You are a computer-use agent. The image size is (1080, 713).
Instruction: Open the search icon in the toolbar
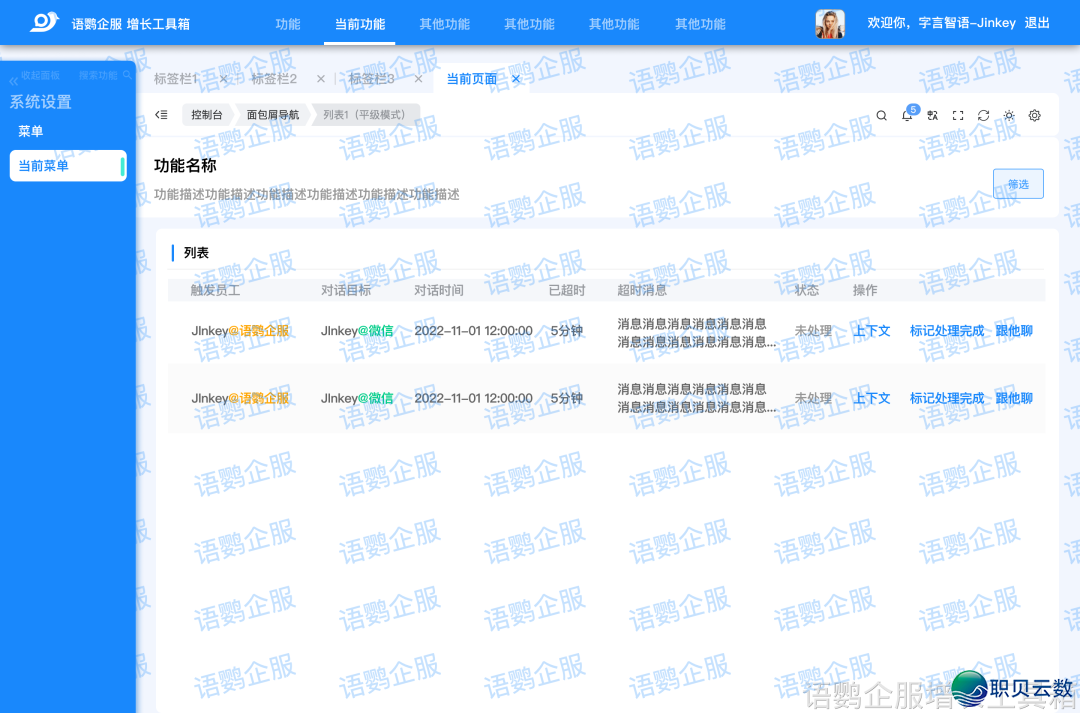point(882,116)
